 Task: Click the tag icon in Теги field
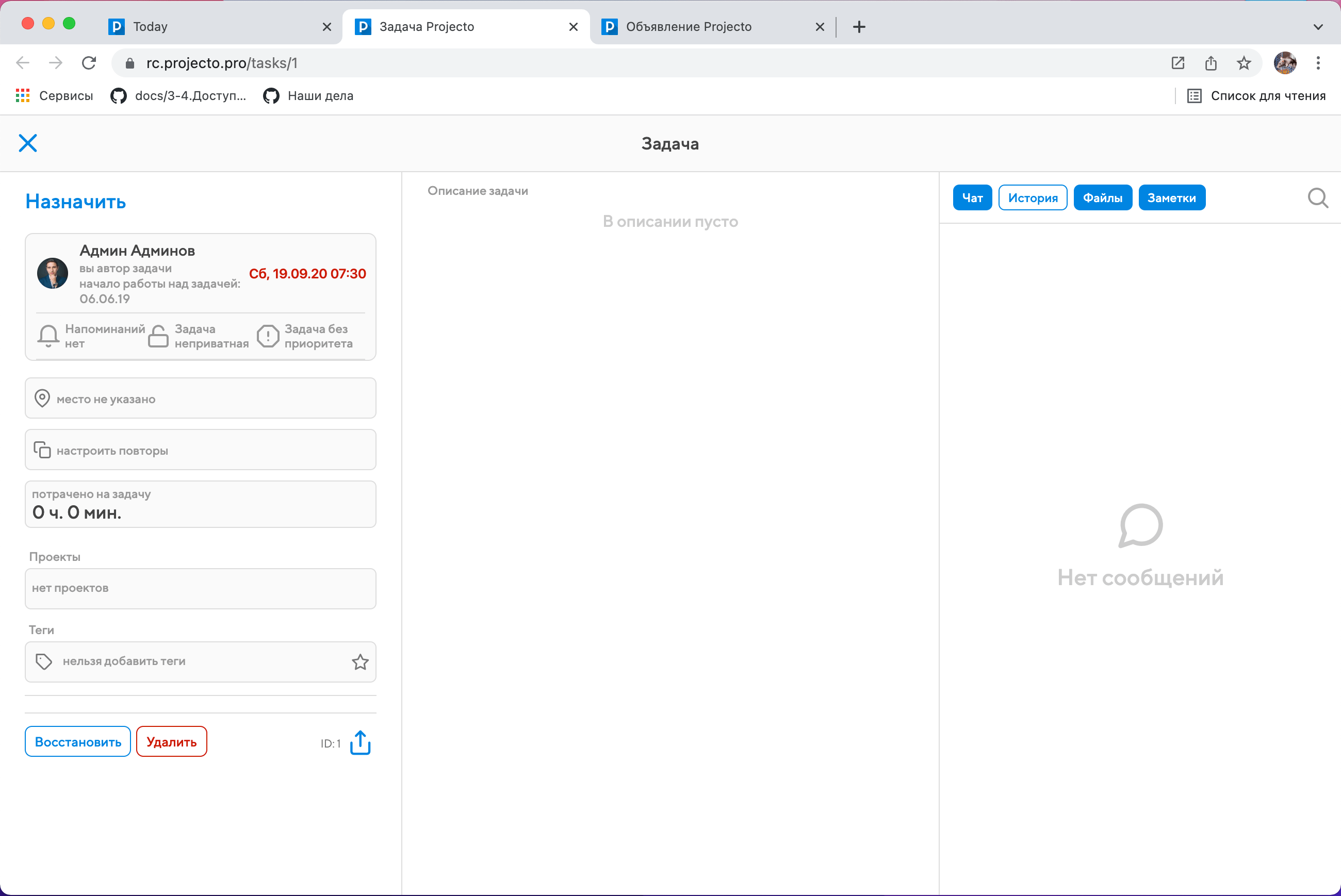click(x=44, y=662)
